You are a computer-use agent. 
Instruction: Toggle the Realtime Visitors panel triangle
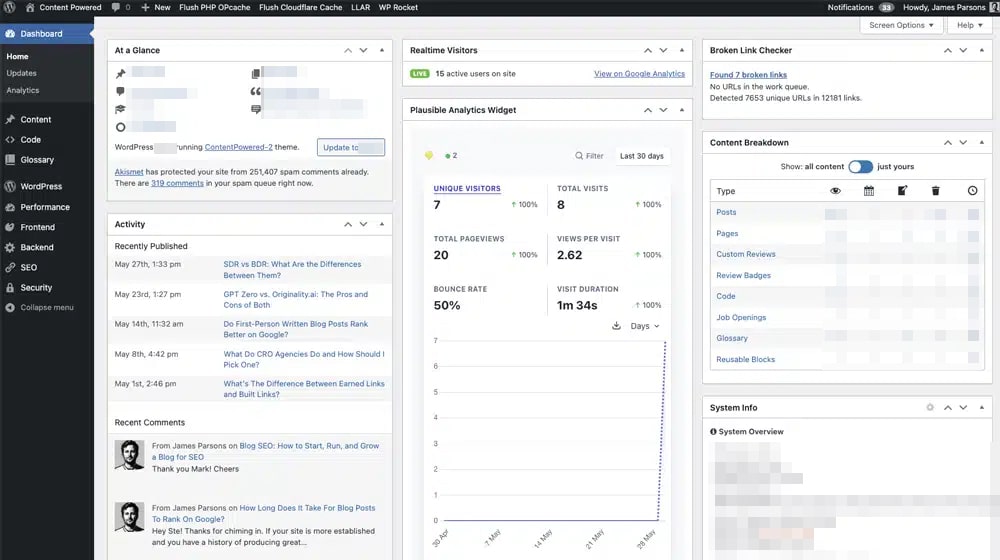click(x=682, y=50)
